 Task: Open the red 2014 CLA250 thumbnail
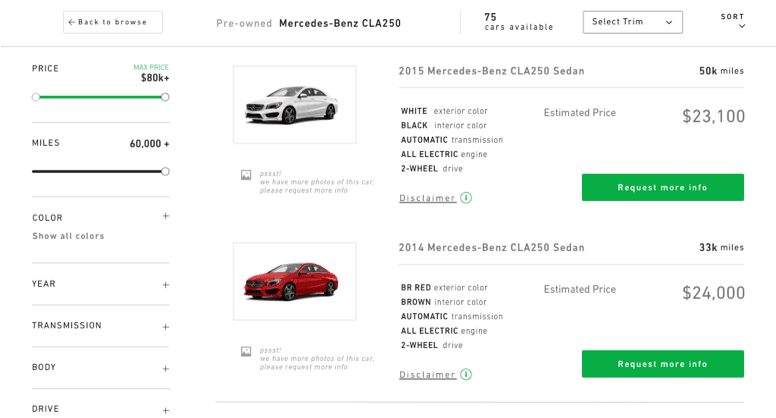pyautogui.click(x=294, y=281)
